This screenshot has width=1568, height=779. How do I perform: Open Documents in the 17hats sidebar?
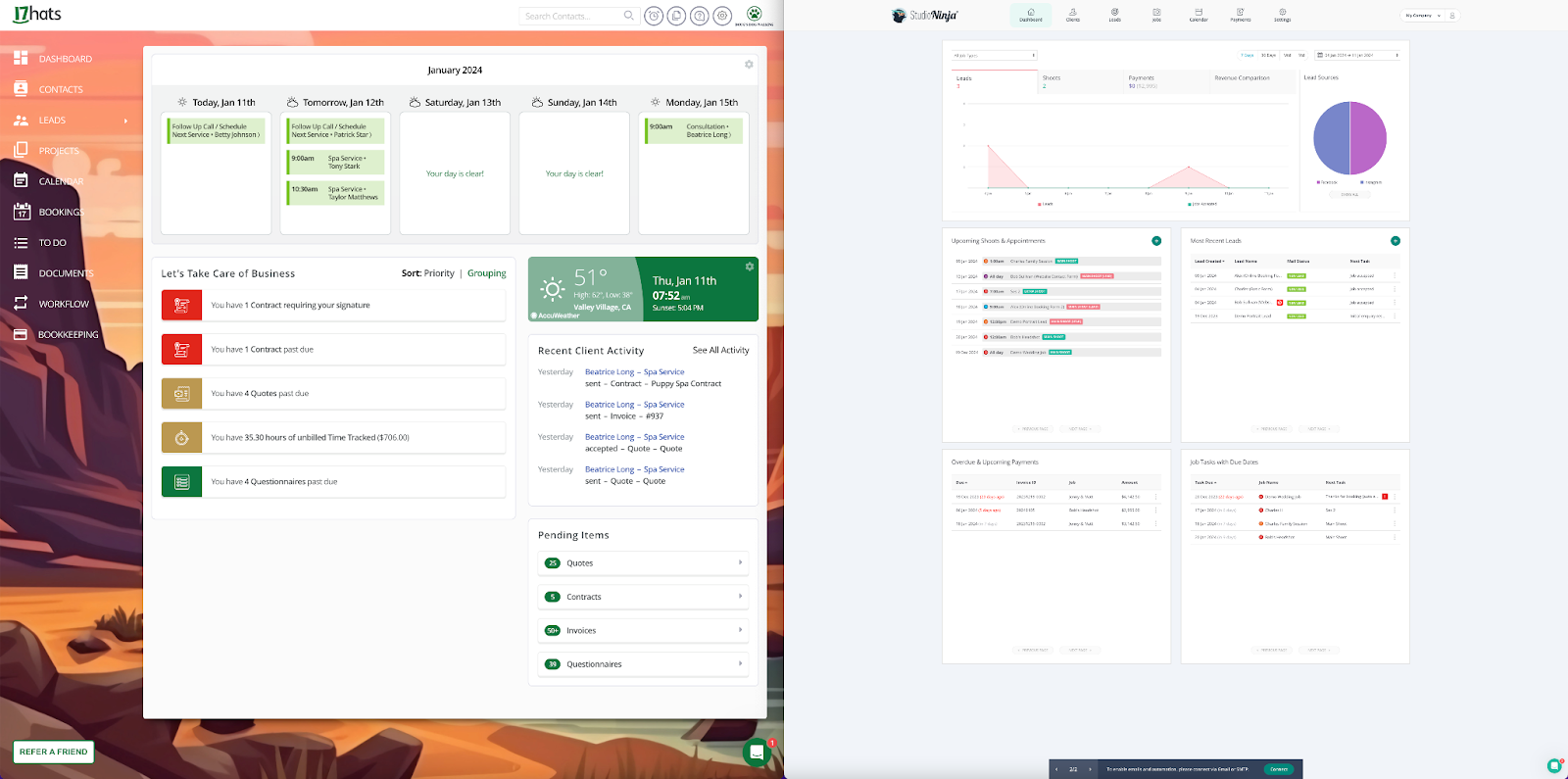click(x=54, y=273)
